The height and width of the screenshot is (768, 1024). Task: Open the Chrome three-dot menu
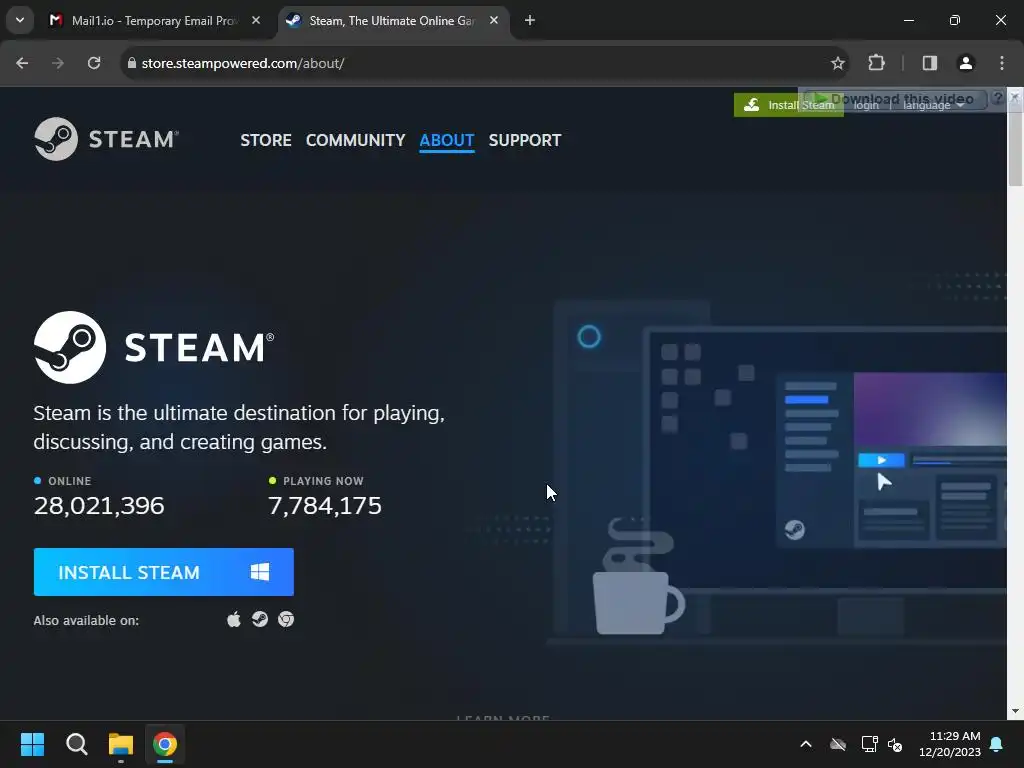pyautogui.click(x=1002, y=63)
